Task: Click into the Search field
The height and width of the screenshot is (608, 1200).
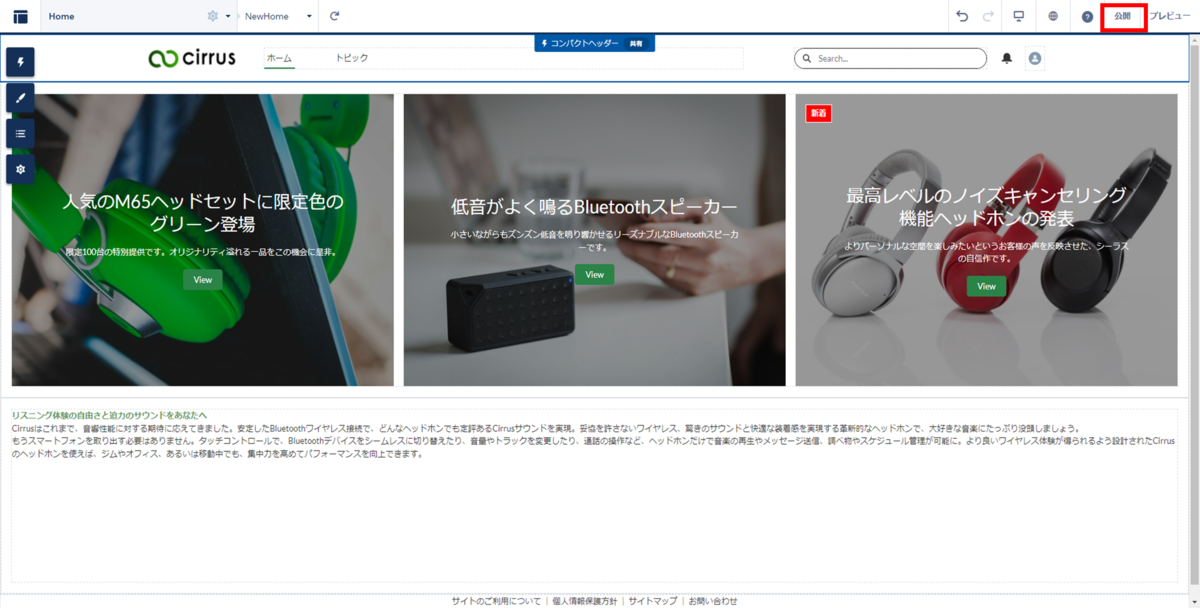Action: pyautogui.click(x=890, y=58)
